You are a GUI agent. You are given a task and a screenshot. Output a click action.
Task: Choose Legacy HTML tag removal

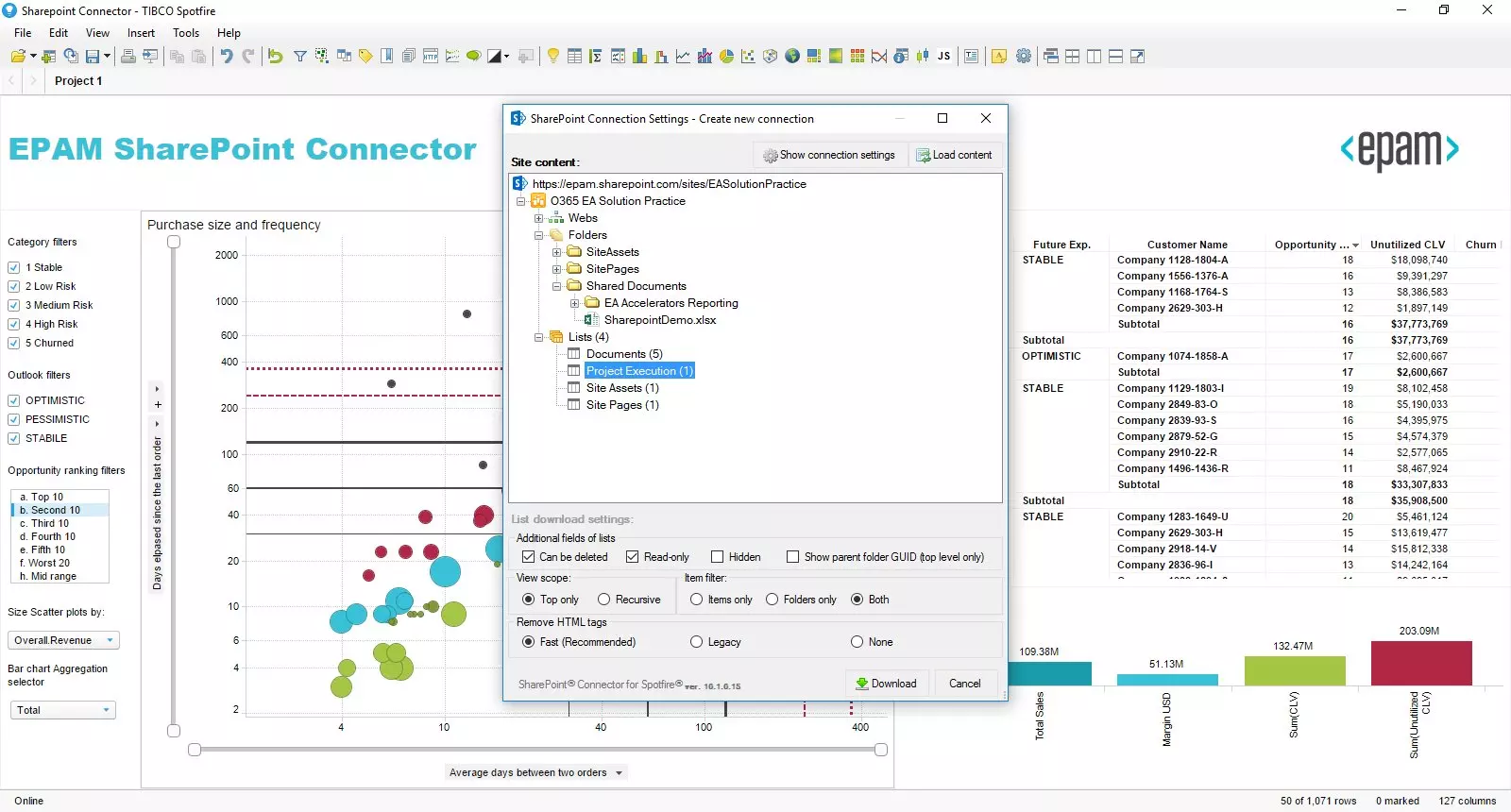pos(697,642)
